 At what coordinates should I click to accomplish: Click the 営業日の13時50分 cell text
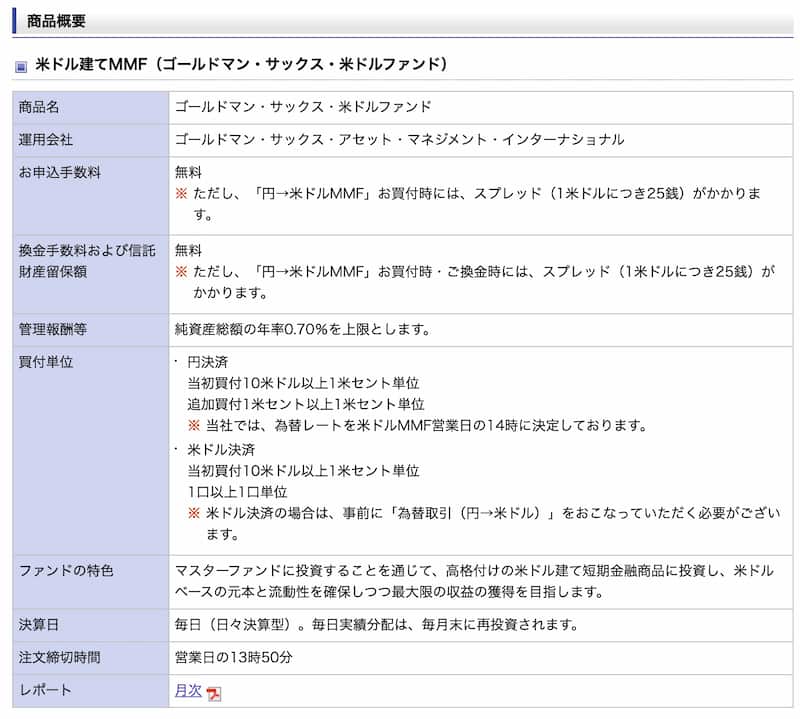pos(233,658)
